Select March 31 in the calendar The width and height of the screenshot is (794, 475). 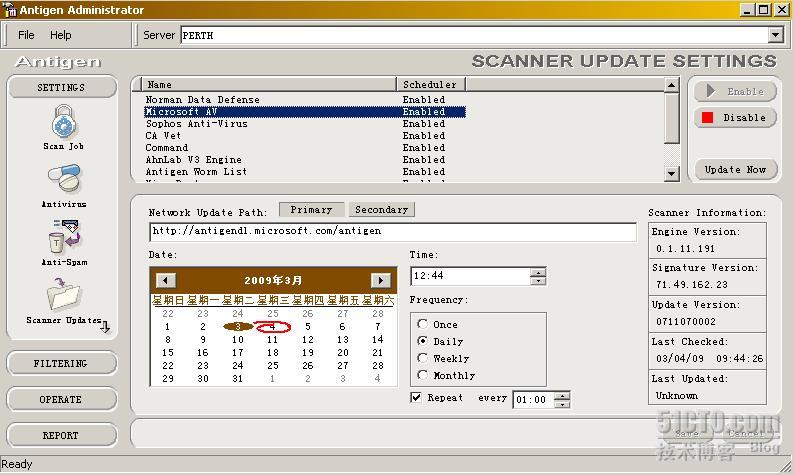click(237, 378)
